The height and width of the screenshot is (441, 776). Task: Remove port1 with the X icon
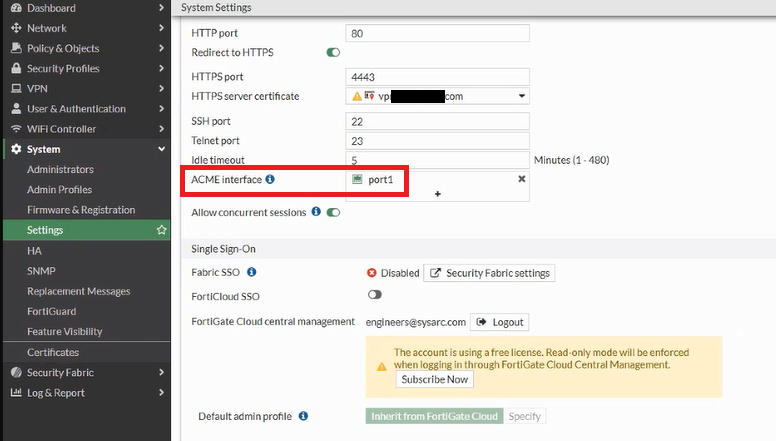tap(522, 179)
